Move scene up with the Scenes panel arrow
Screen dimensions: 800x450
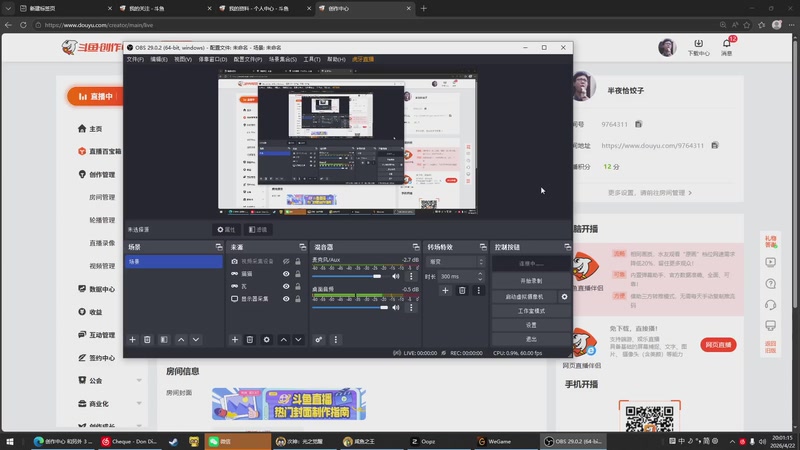[x=181, y=340]
